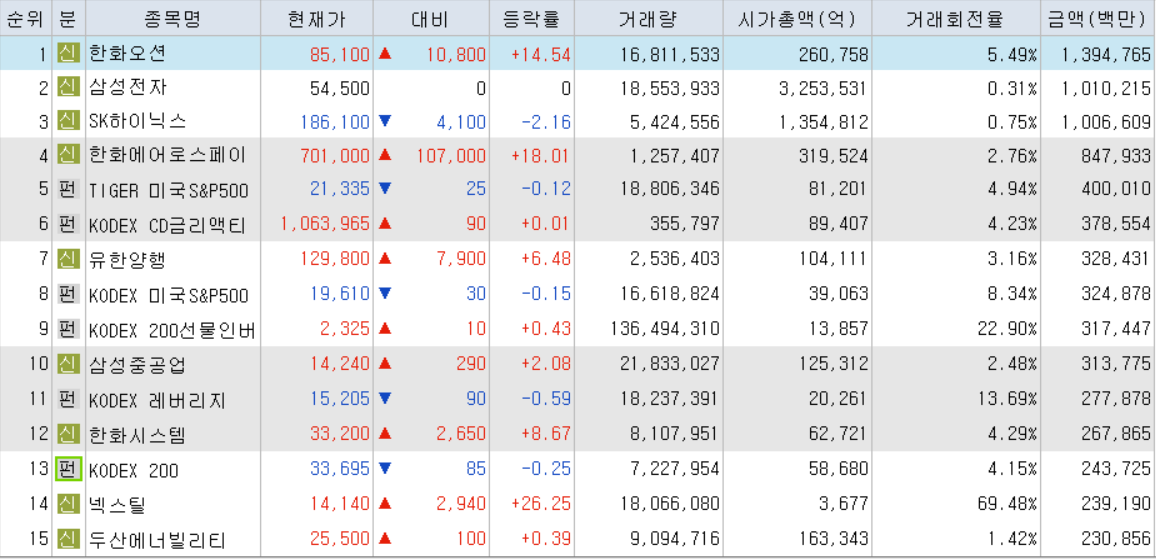Select the 유한양행 stock name

pos(128,259)
